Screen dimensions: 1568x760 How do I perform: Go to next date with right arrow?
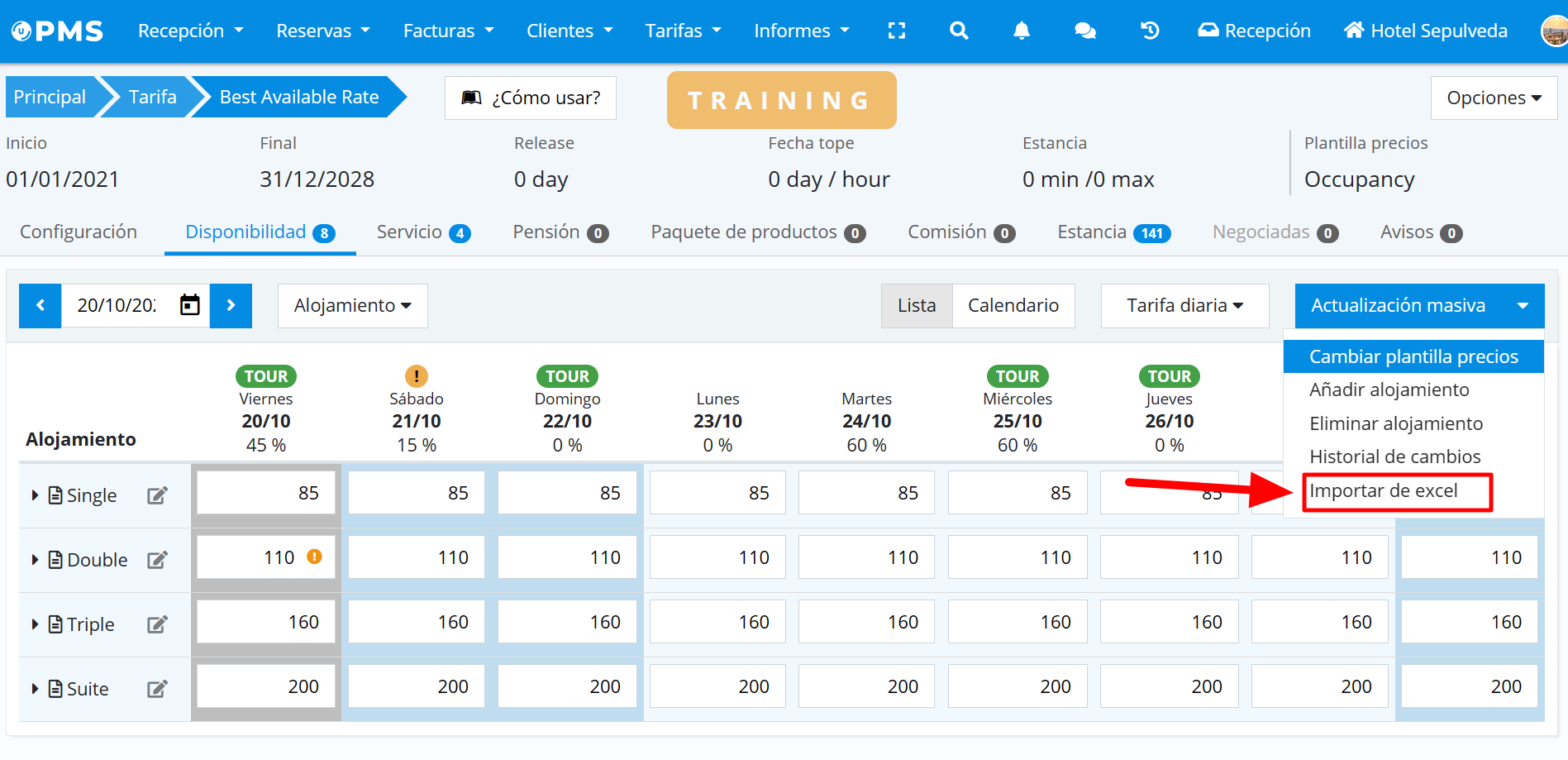click(x=231, y=305)
